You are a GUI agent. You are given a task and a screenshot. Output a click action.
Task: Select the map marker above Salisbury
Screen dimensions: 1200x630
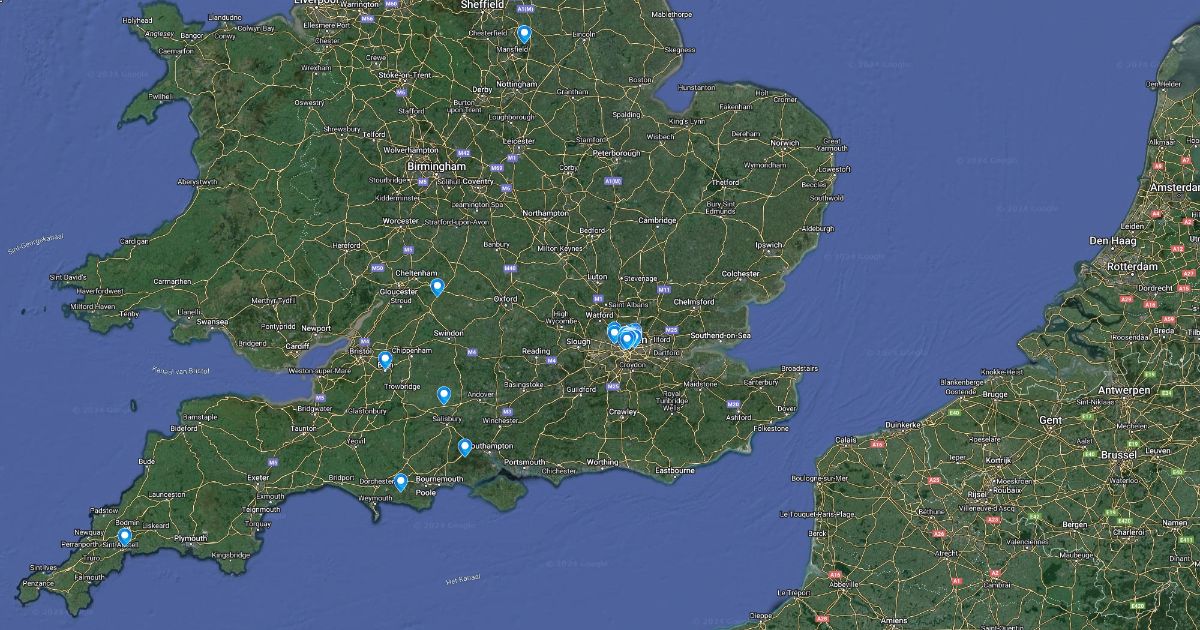(x=444, y=395)
